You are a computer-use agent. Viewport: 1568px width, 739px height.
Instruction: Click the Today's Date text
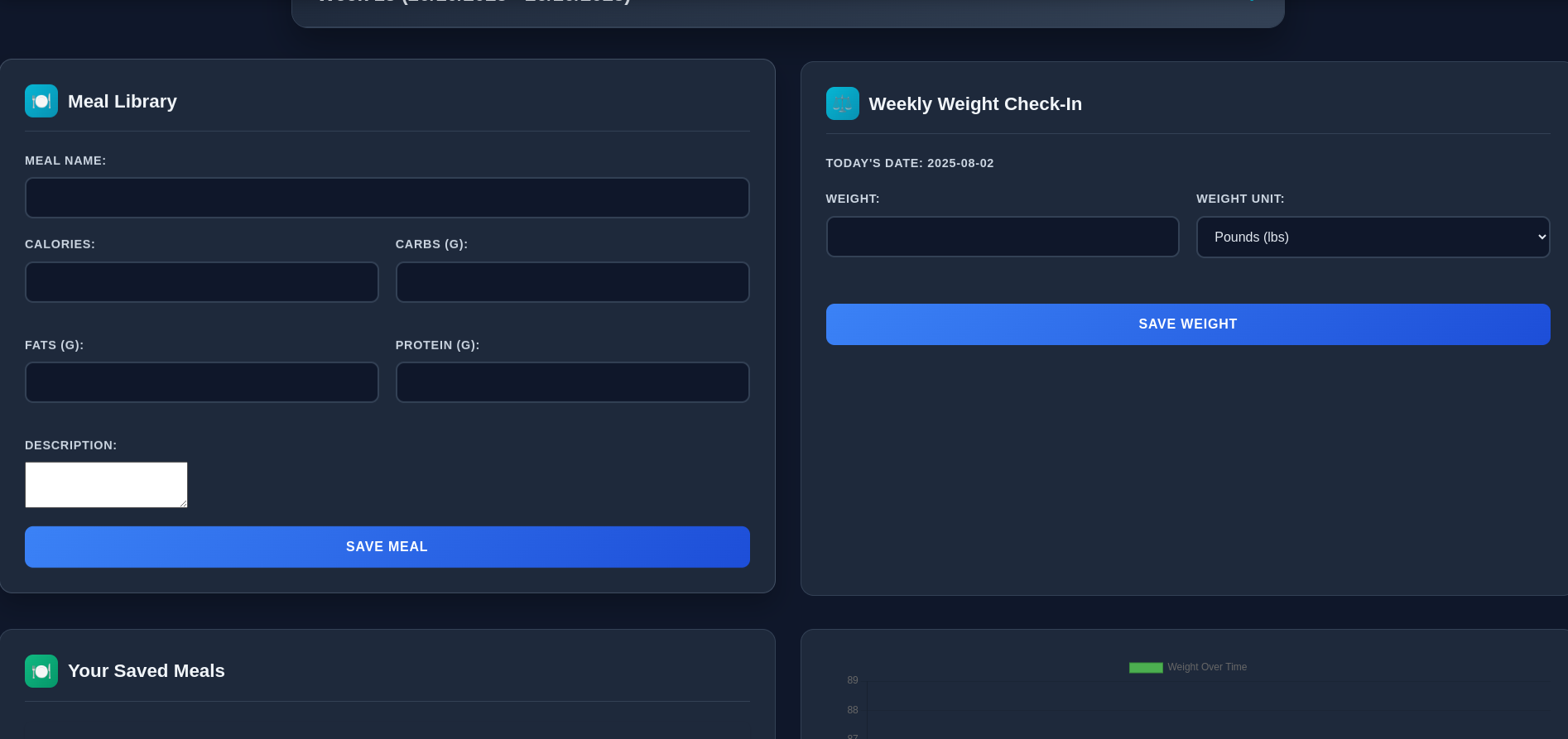point(910,164)
